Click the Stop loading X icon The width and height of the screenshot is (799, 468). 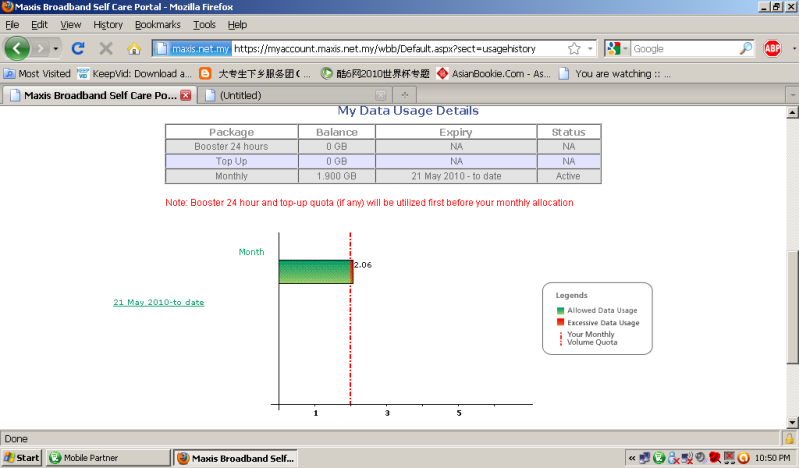106,48
